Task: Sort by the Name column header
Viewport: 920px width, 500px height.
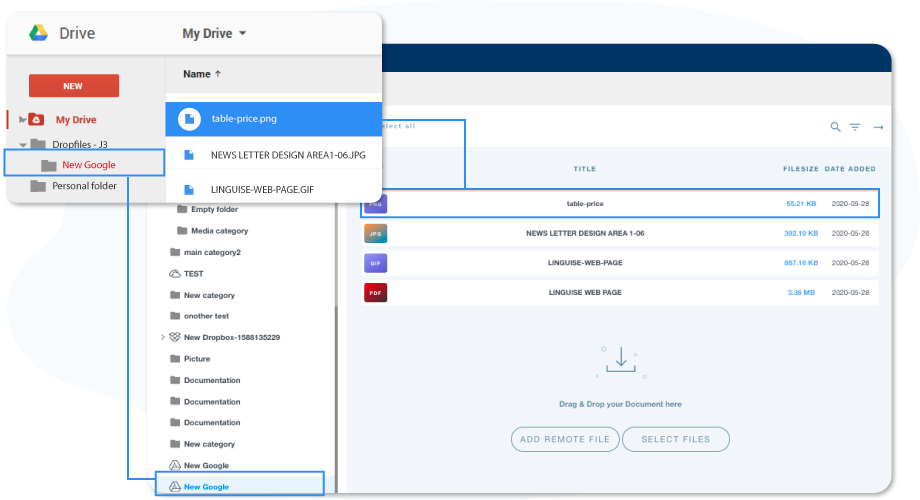Action: tap(197, 74)
